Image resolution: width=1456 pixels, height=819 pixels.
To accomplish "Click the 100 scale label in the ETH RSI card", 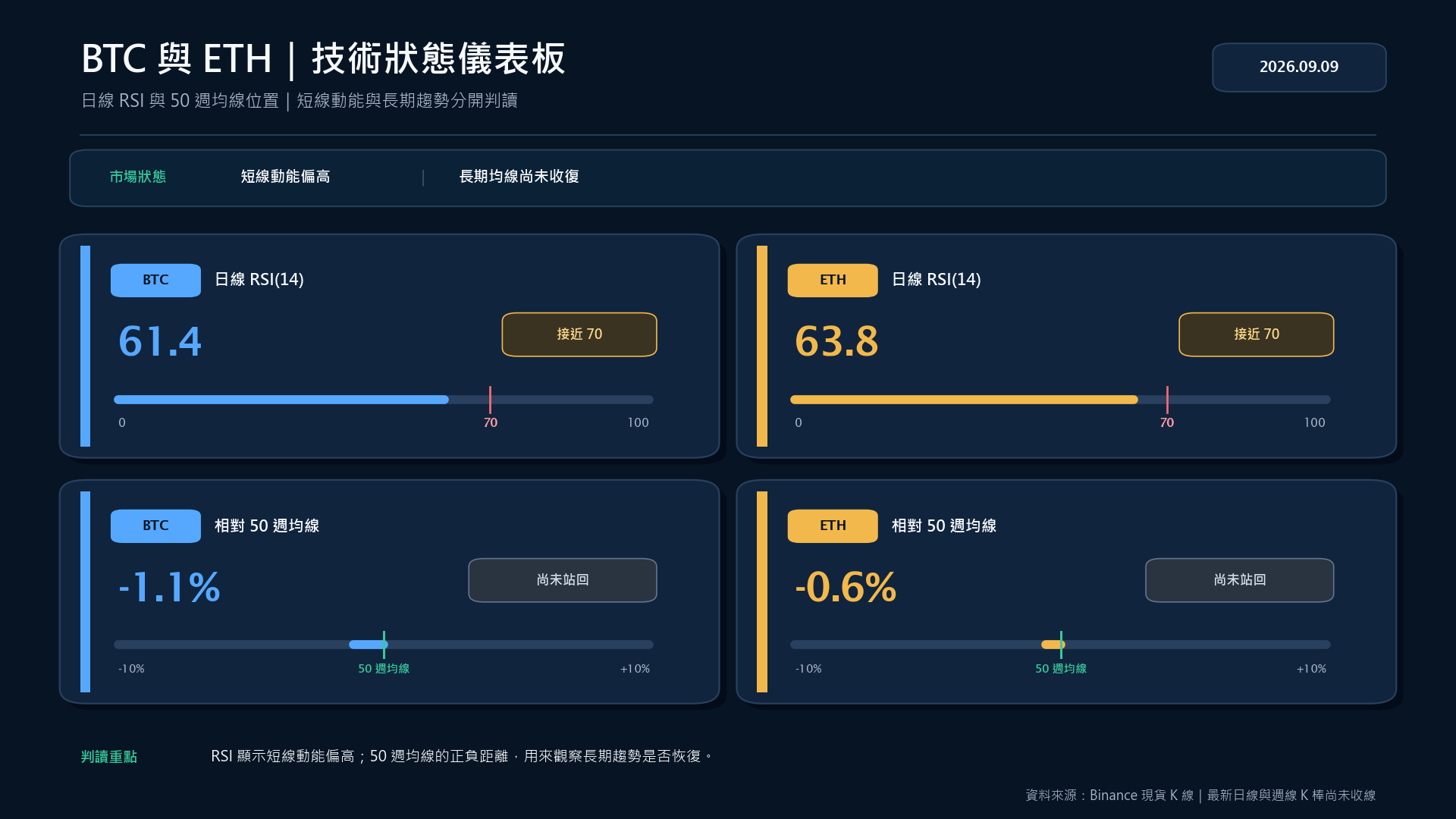I will tap(1314, 422).
